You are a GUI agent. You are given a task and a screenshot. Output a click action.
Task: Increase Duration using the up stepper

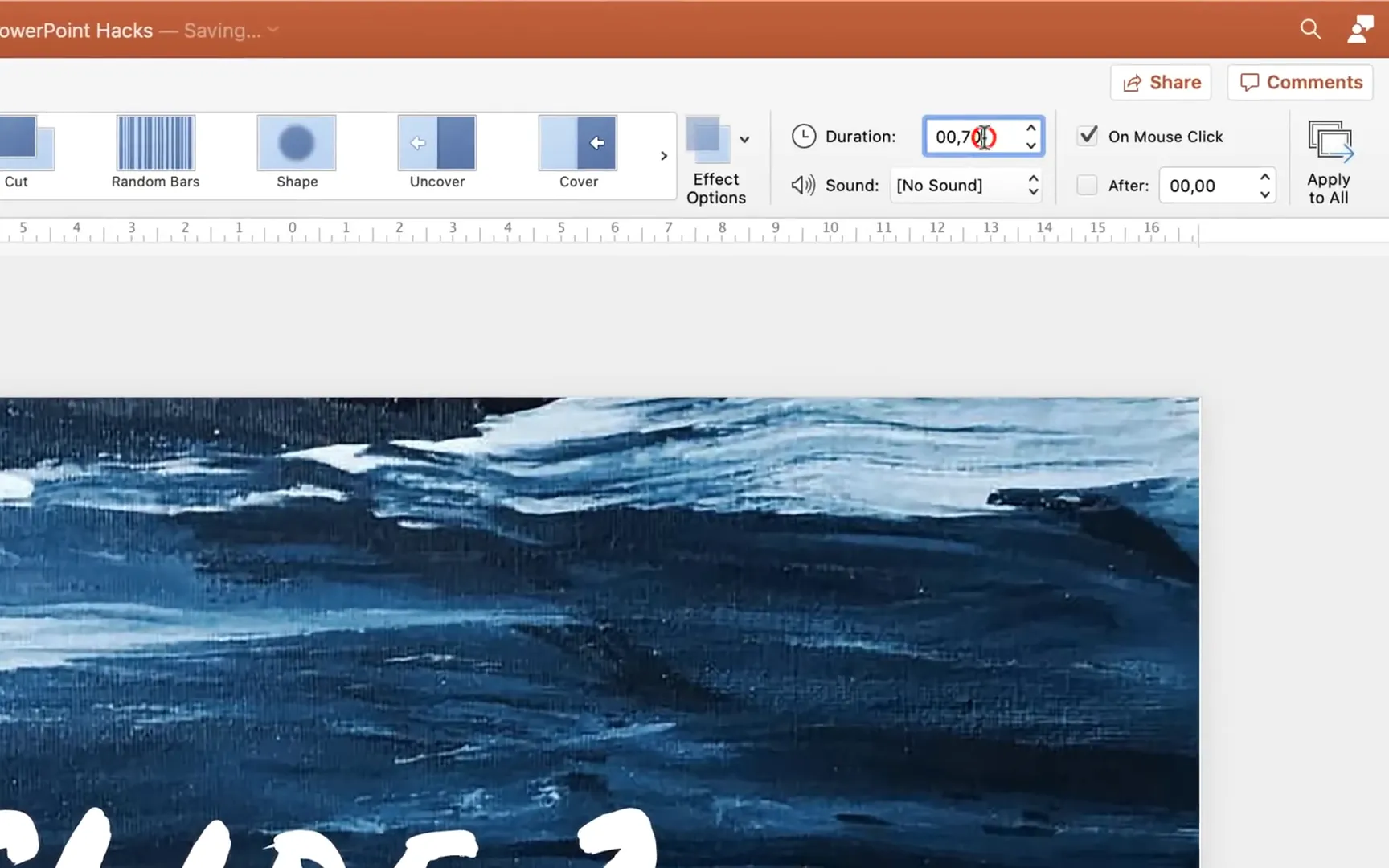point(1031,127)
